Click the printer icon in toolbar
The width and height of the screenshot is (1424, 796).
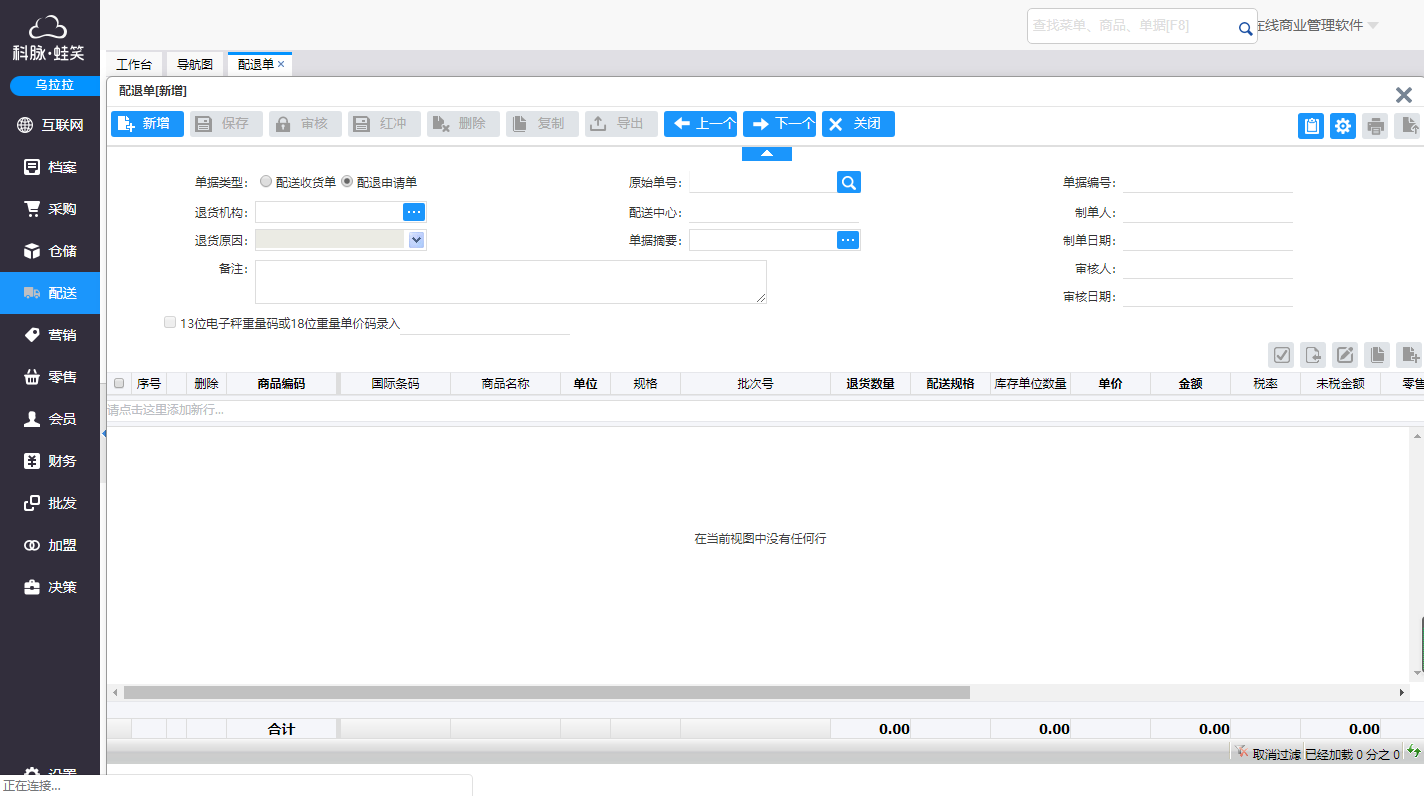pyautogui.click(x=1375, y=126)
